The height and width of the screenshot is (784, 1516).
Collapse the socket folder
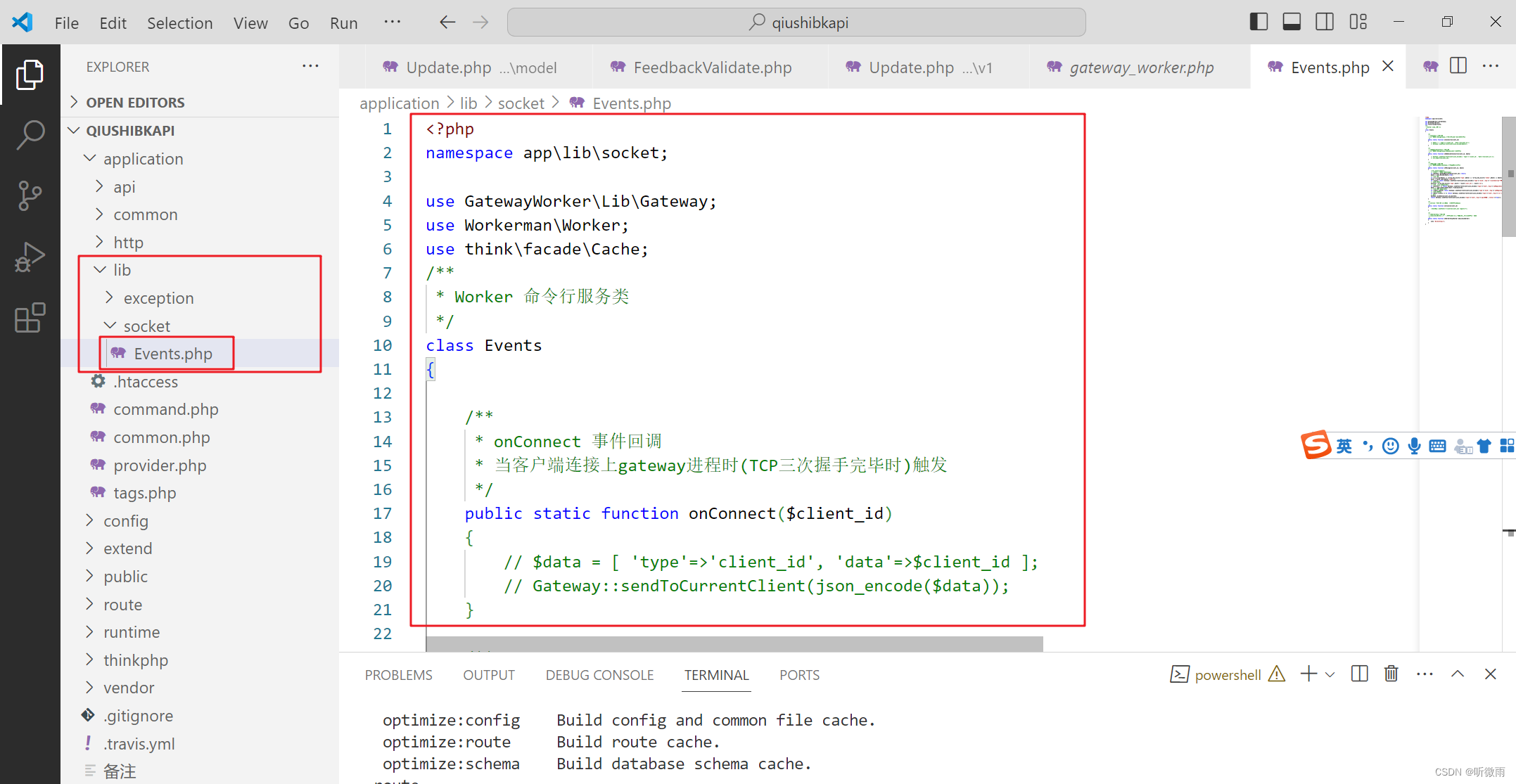[146, 326]
